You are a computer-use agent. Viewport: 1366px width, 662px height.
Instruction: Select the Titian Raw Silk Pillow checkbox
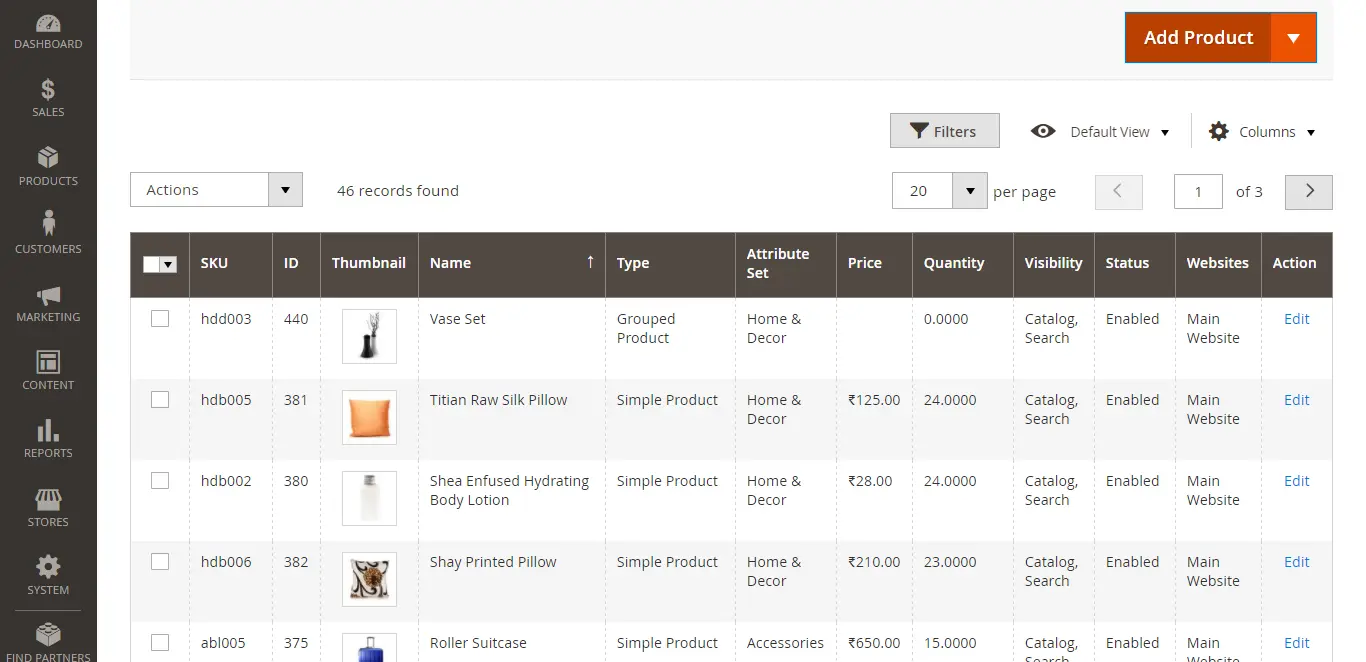160,399
